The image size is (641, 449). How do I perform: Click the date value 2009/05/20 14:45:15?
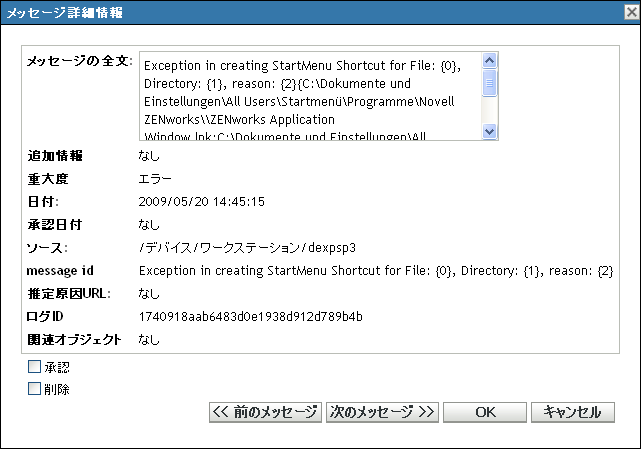point(201,201)
